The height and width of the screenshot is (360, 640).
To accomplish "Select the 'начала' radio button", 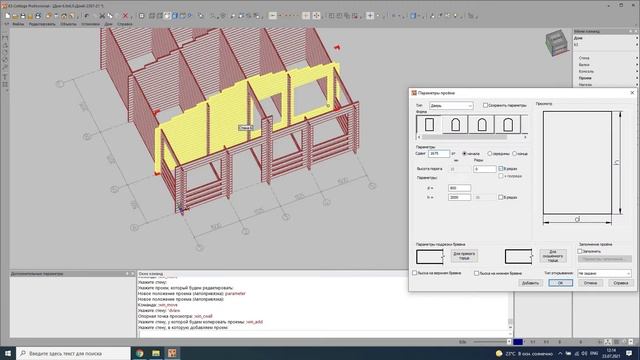I will [x=464, y=153].
